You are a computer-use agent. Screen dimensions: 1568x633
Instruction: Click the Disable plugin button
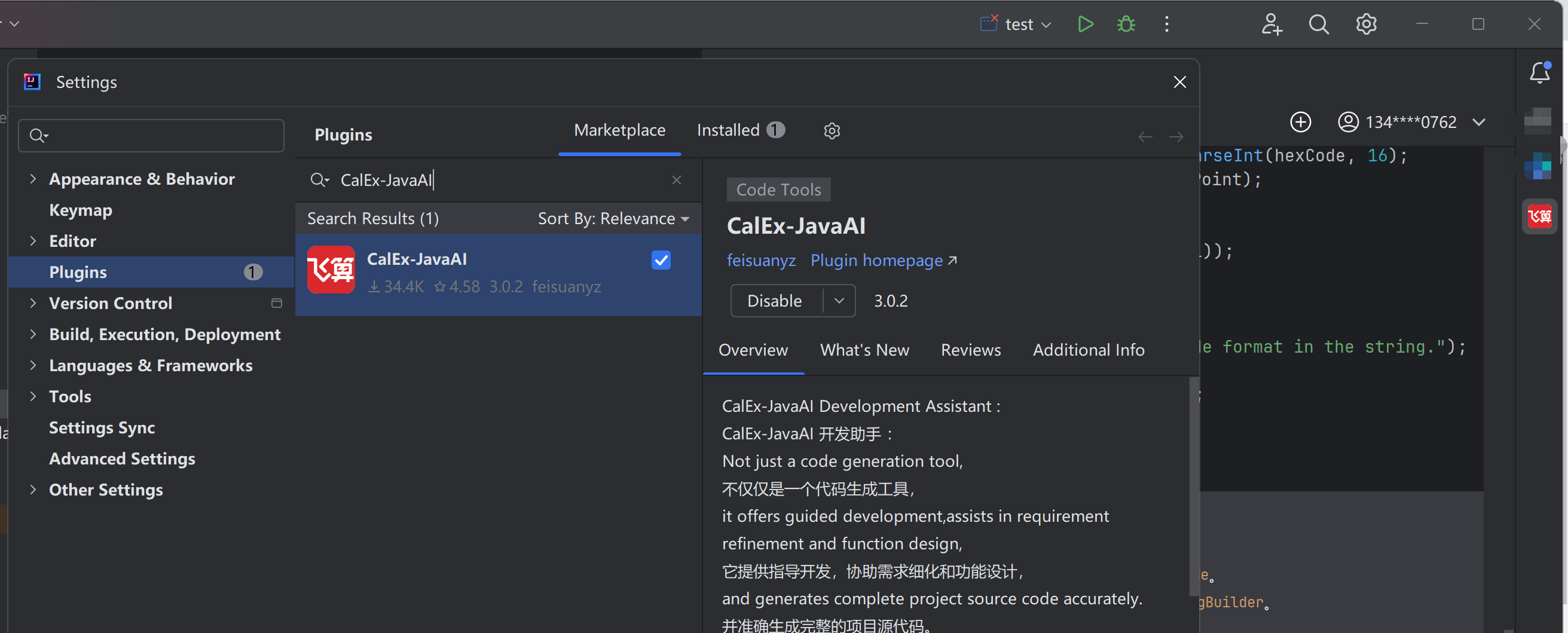click(x=774, y=301)
